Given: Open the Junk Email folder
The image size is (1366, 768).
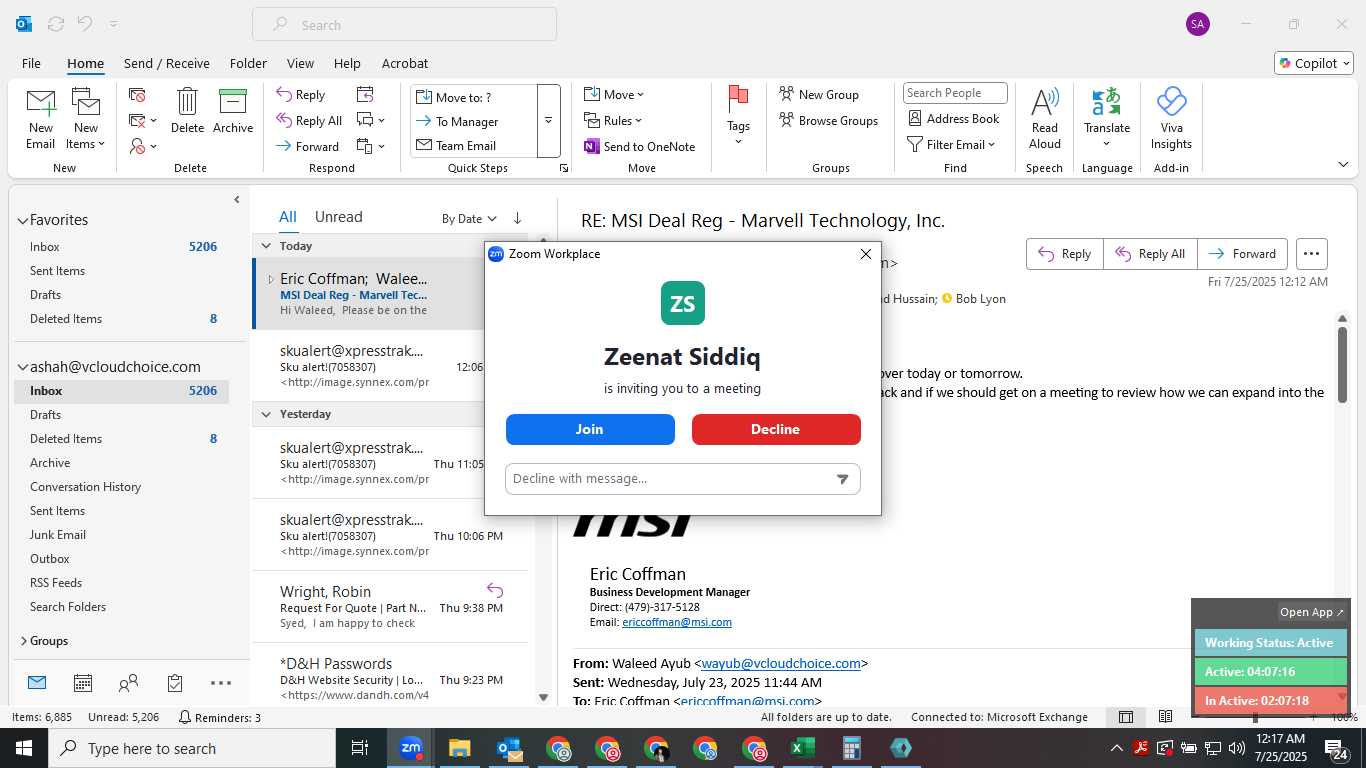Looking at the screenshot, I should pyautogui.click(x=58, y=535).
